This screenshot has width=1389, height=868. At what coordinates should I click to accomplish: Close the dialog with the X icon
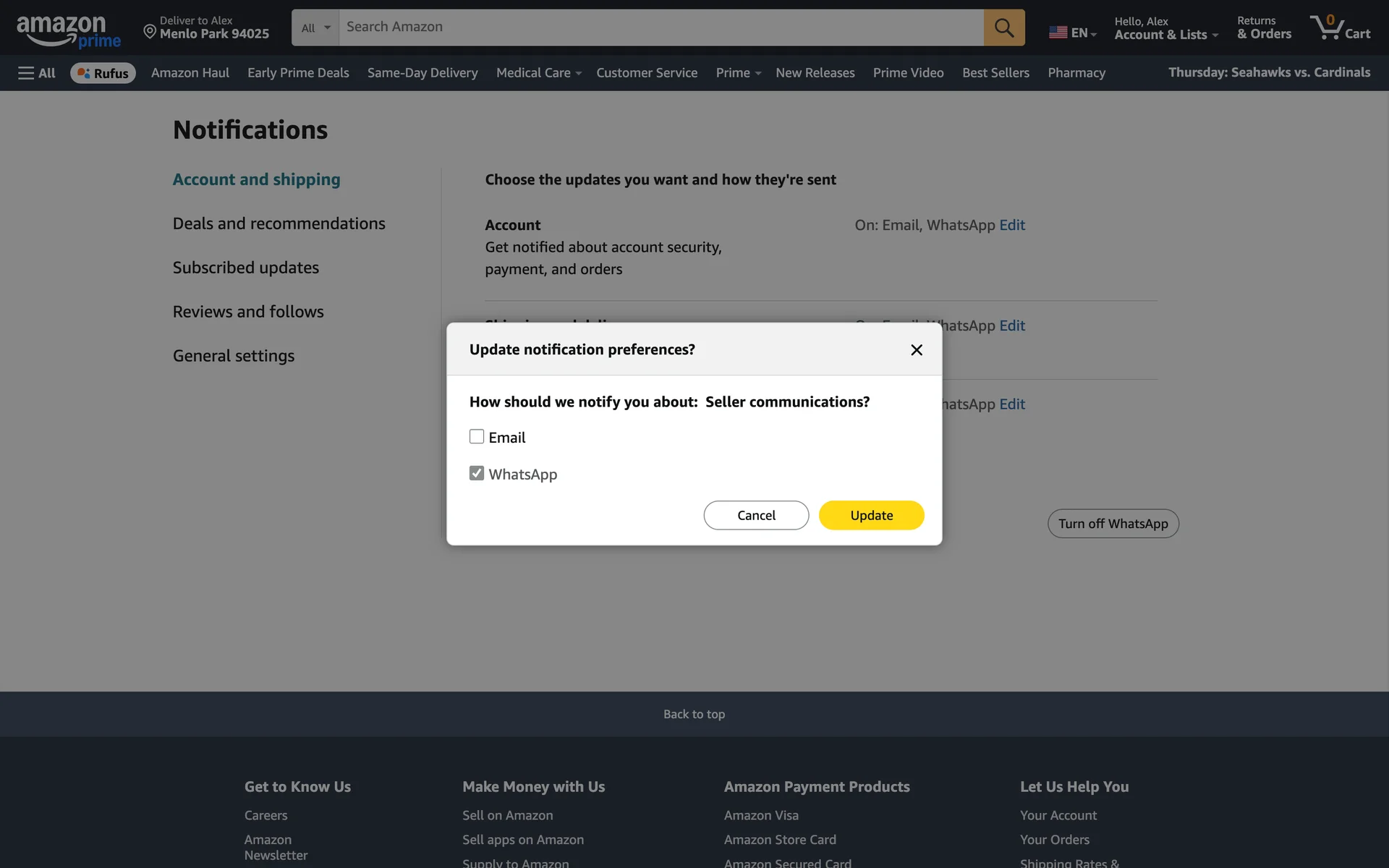(x=916, y=350)
